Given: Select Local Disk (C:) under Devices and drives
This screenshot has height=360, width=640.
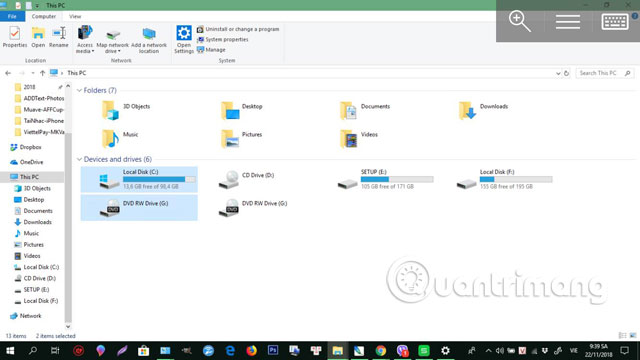Looking at the screenshot, I should (x=139, y=179).
